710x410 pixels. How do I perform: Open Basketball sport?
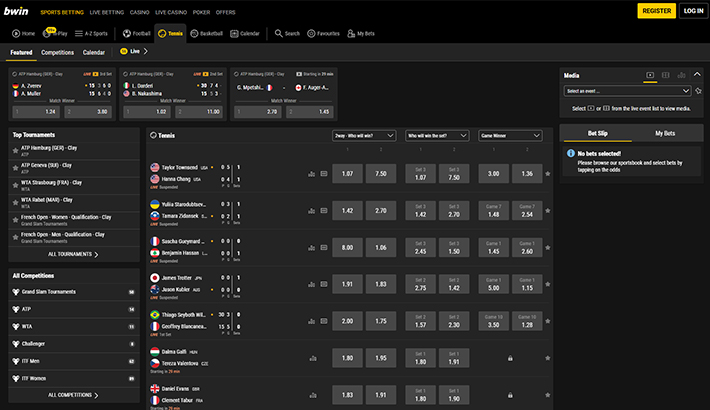coord(206,34)
